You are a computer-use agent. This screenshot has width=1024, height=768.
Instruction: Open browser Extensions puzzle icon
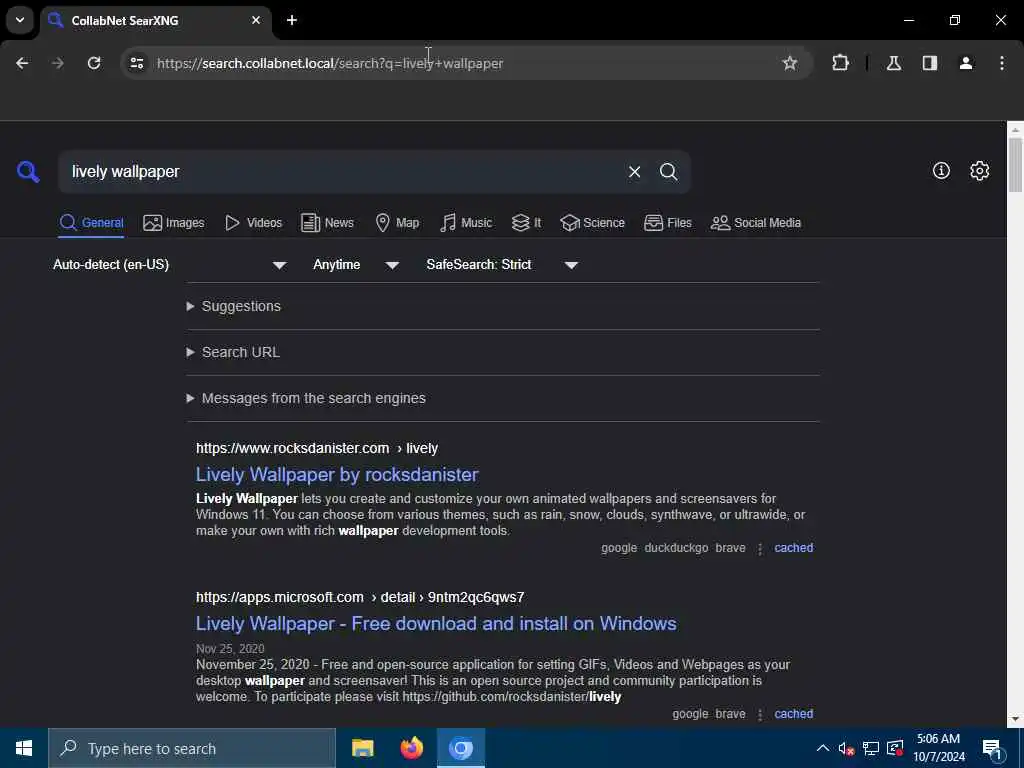[840, 63]
